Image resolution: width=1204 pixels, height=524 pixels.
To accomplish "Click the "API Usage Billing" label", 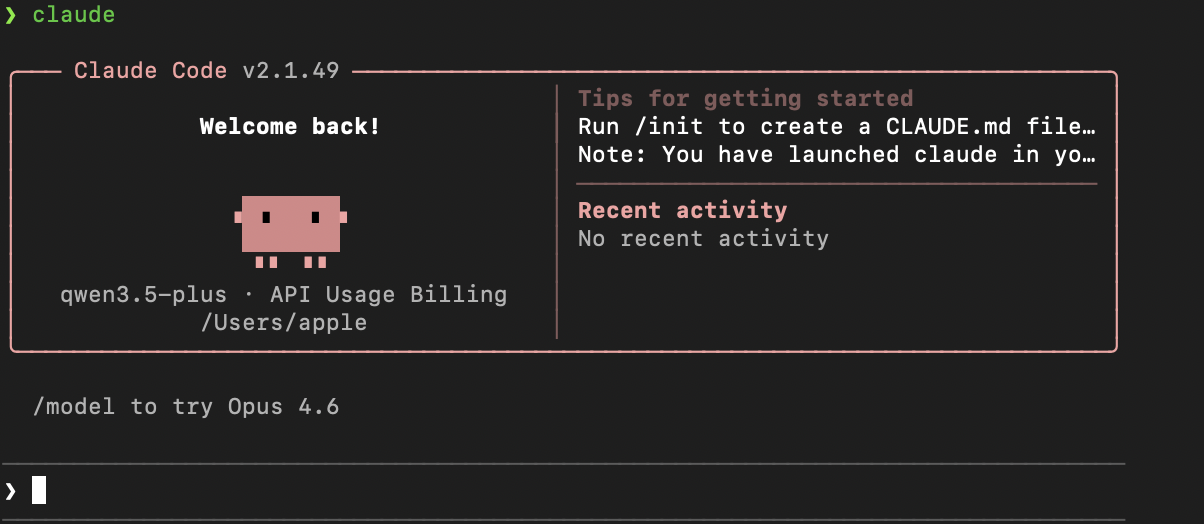I will (381, 295).
